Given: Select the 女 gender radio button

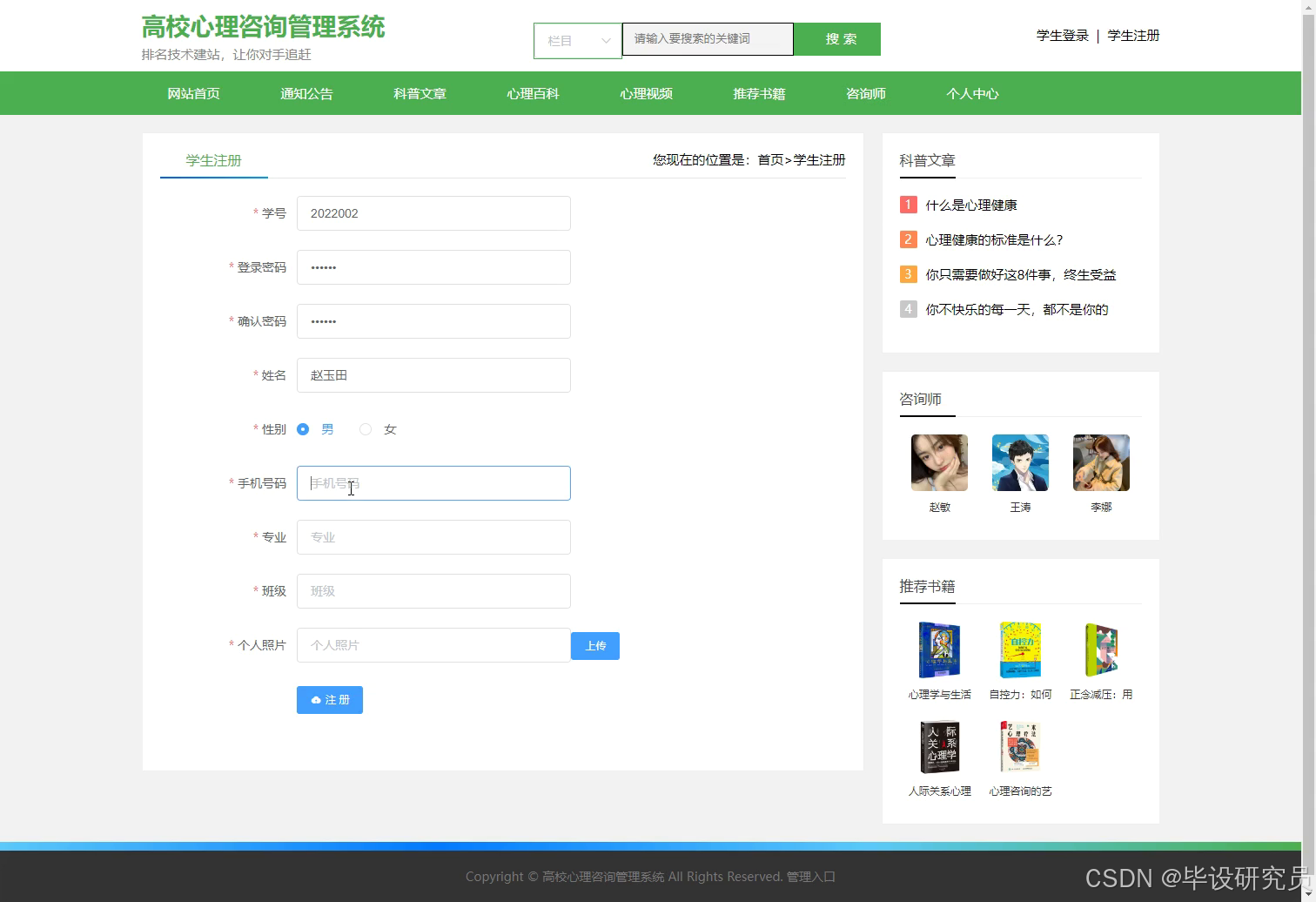Looking at the screenshot, I should click(x=366, y=429).
